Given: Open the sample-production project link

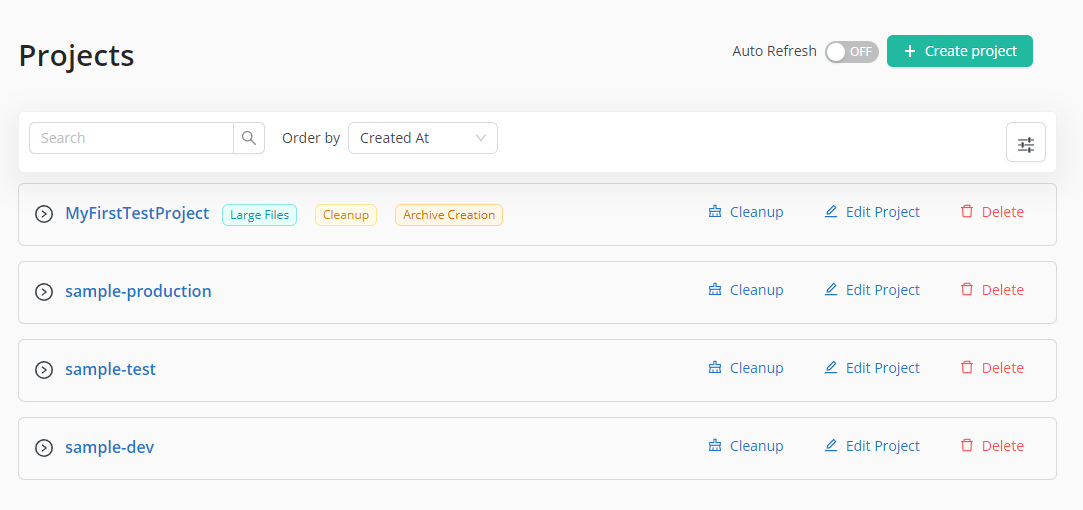Looking at the screenshot, I should tap(138, 291).
